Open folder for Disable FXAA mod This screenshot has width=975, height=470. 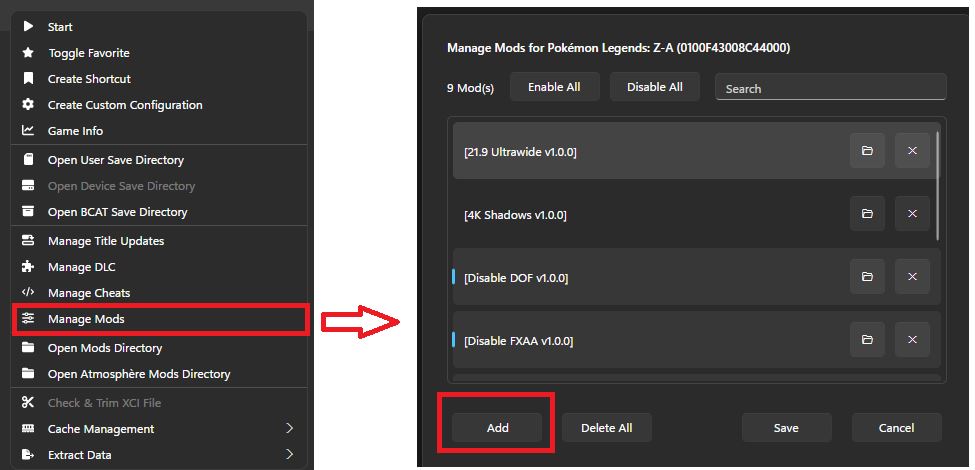click(867, 339)
